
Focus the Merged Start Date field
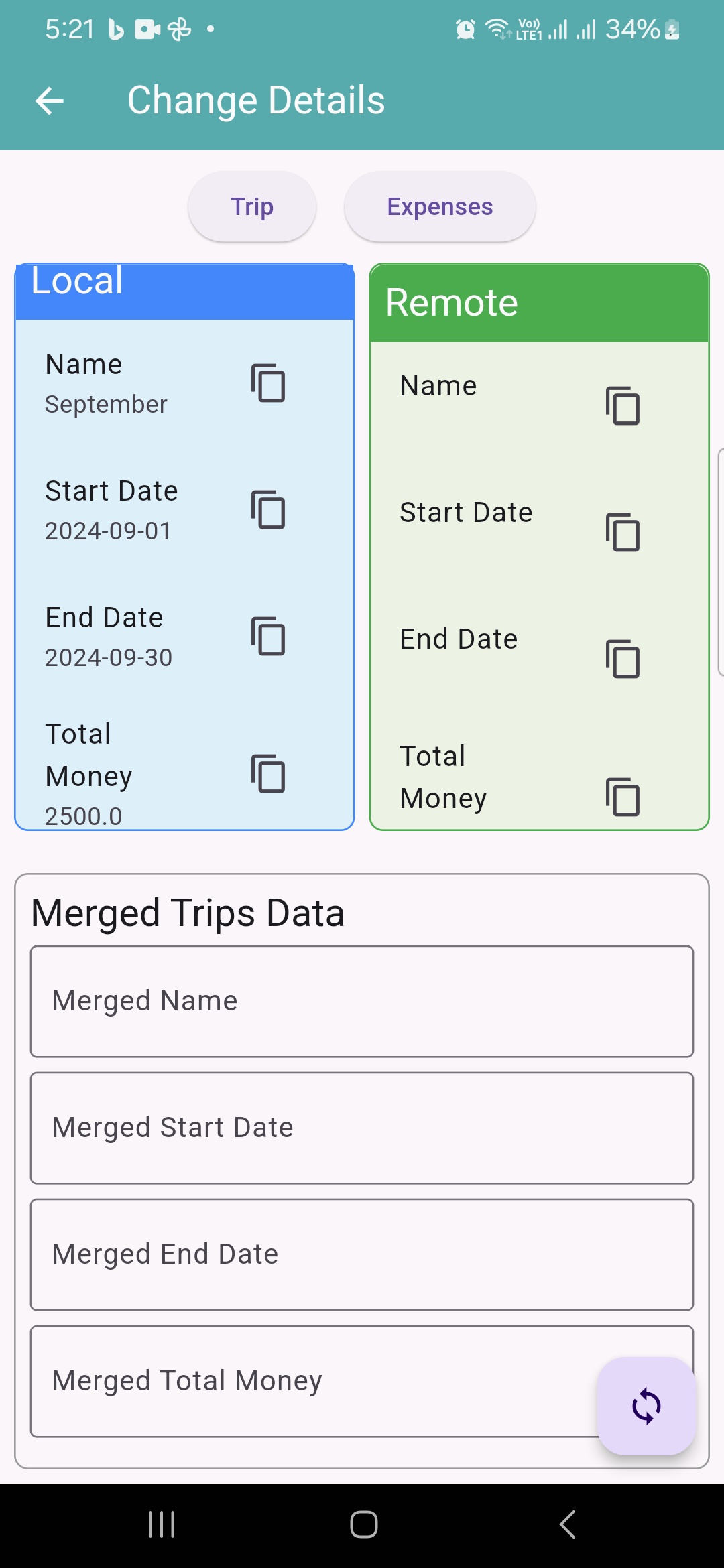tap(362, 1128)
